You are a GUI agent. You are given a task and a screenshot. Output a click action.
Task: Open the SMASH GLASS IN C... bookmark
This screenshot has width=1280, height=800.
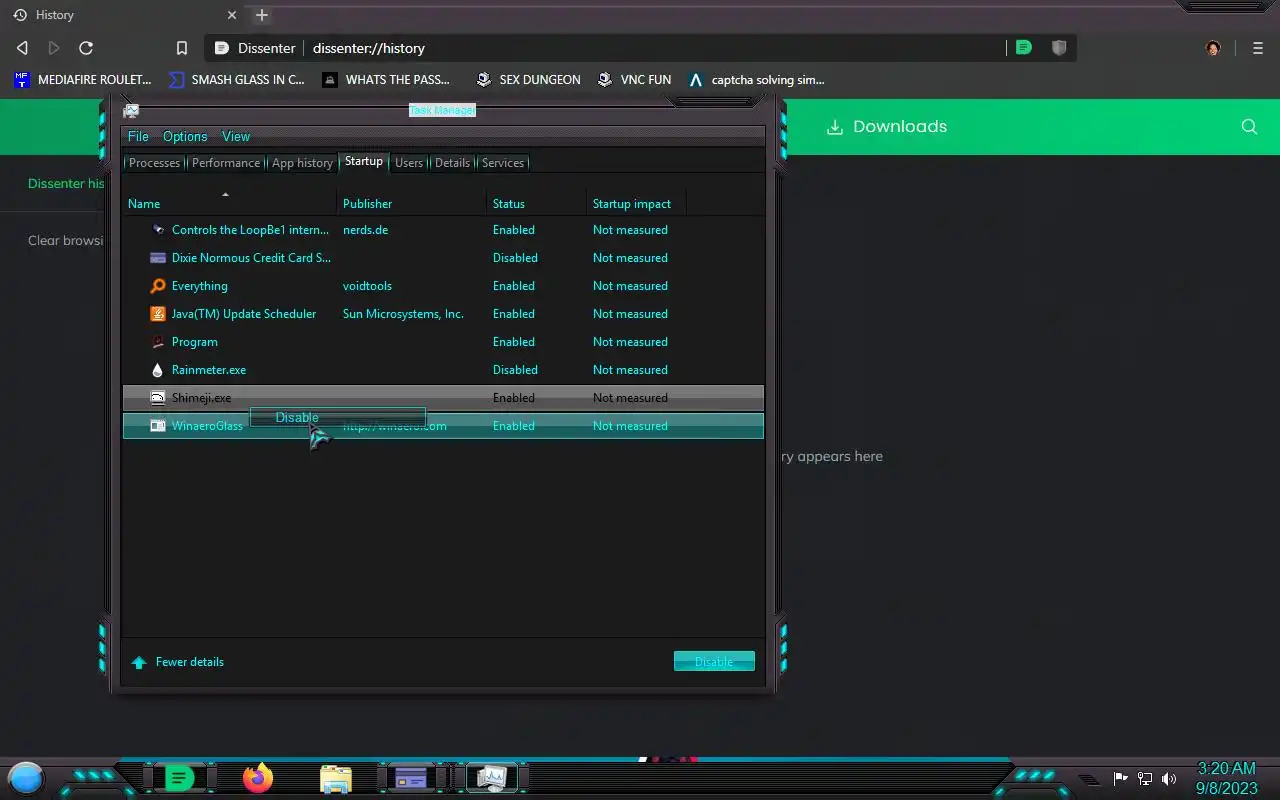[x=236, y=80]
